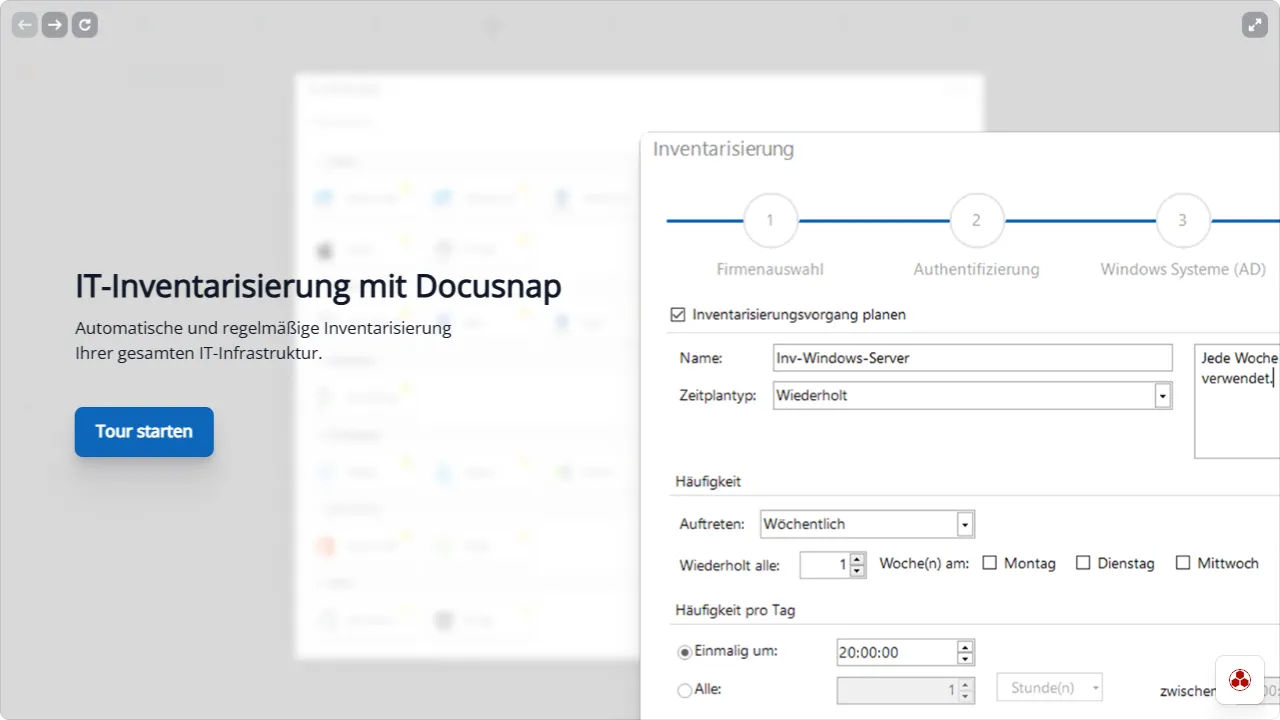Decrease the 20:00:00 time with down arrow
This screenshot has width=1280, height=720.
click(965, 658)
